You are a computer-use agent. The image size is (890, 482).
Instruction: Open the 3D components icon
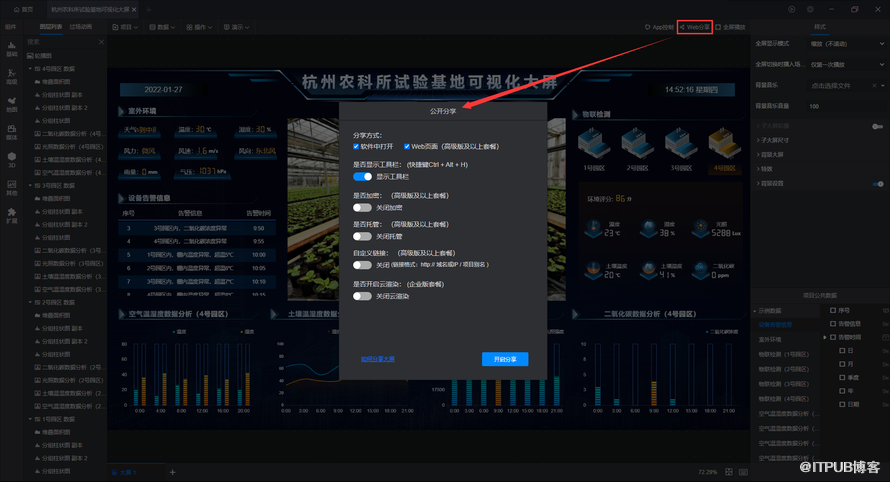tap(12, 158)
